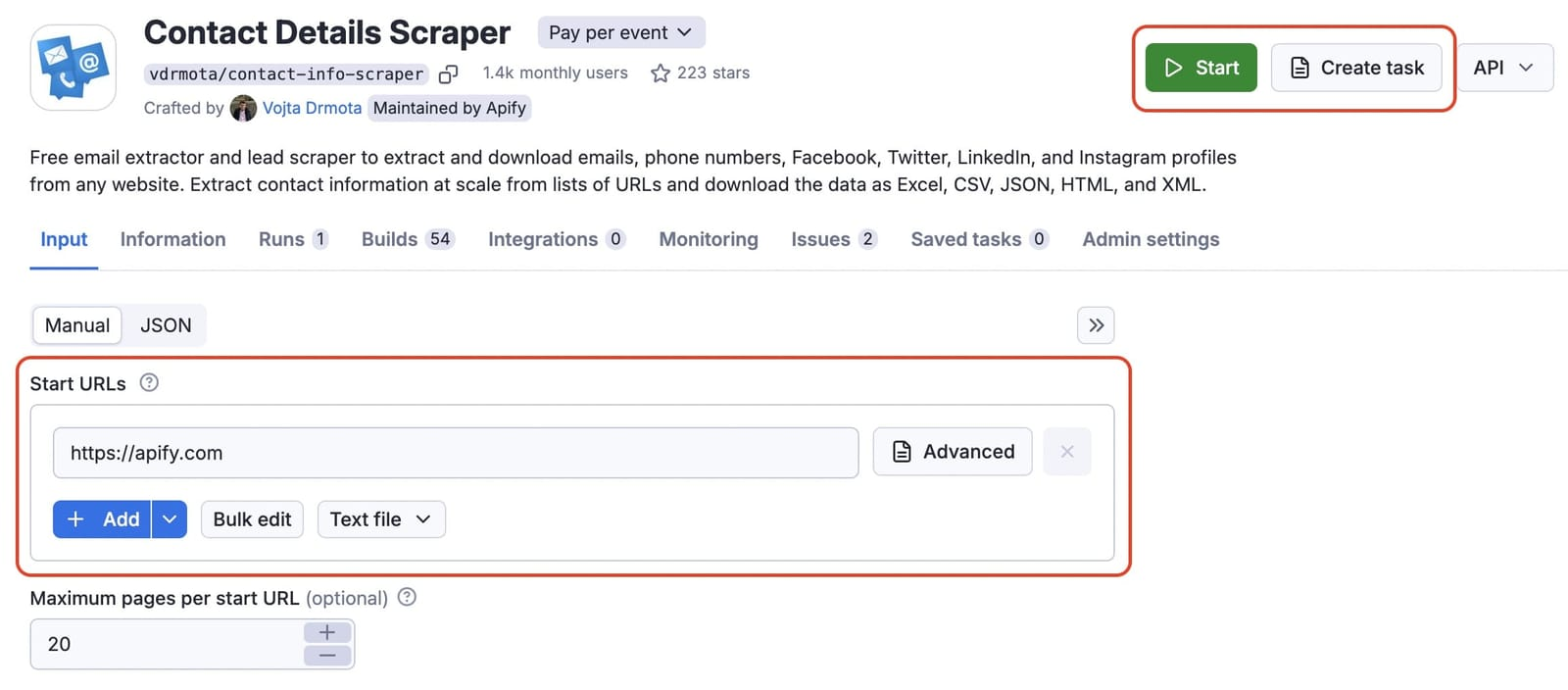Screen dimensions: 1568x690
Task: Click the copy actor name icon
Action: tap(448, 74)
